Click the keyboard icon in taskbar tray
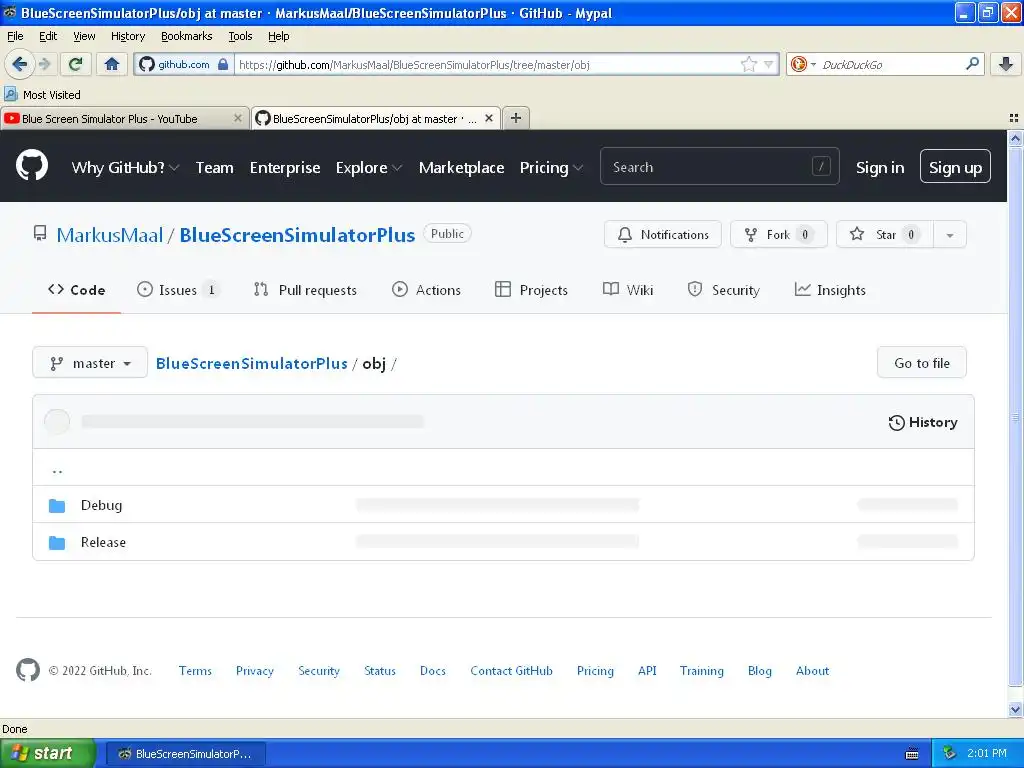This screenshot has width=1024, height=768. point(912,754)
